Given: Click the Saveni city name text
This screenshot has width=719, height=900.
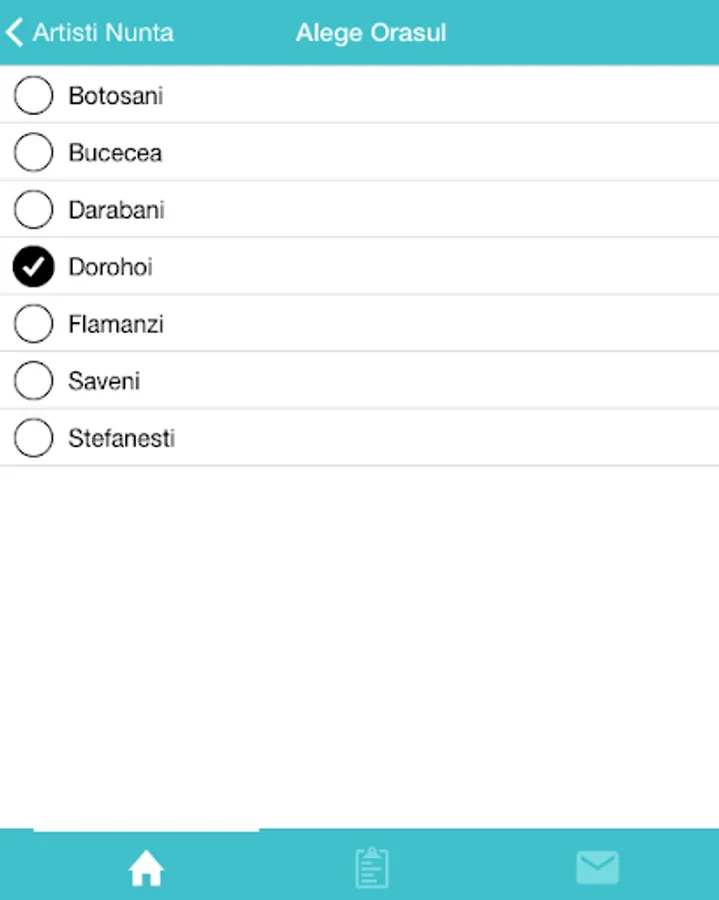Looking at the screenshot, I should point(104,381).
